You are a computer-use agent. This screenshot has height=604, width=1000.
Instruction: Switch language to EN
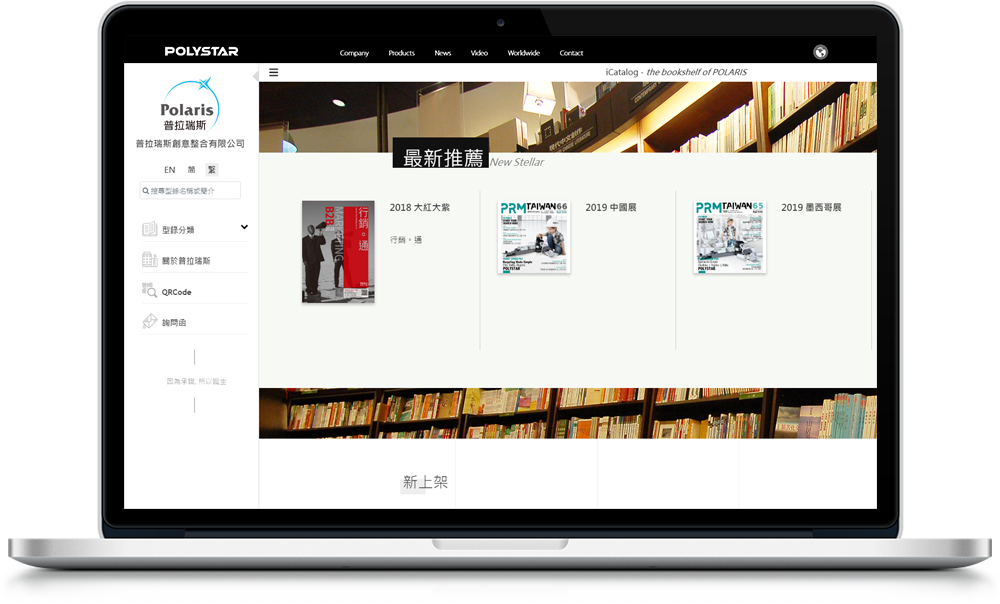(x=170, y=170)
